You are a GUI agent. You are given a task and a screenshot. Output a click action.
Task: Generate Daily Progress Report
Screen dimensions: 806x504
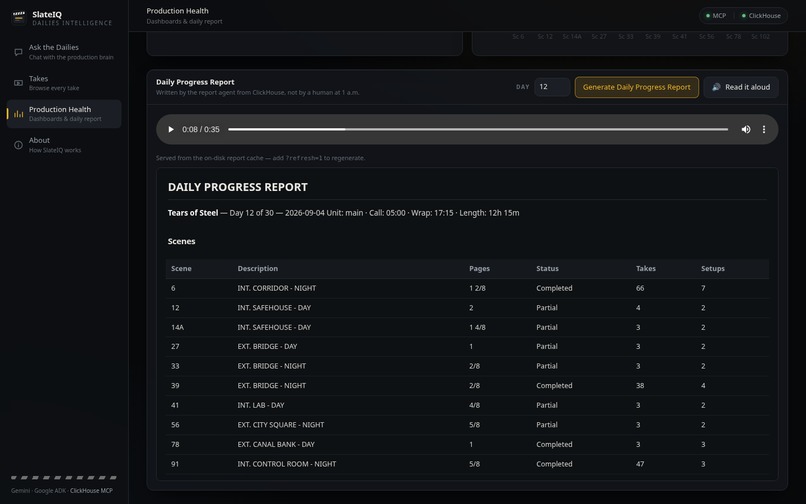[x=636, y=87]
